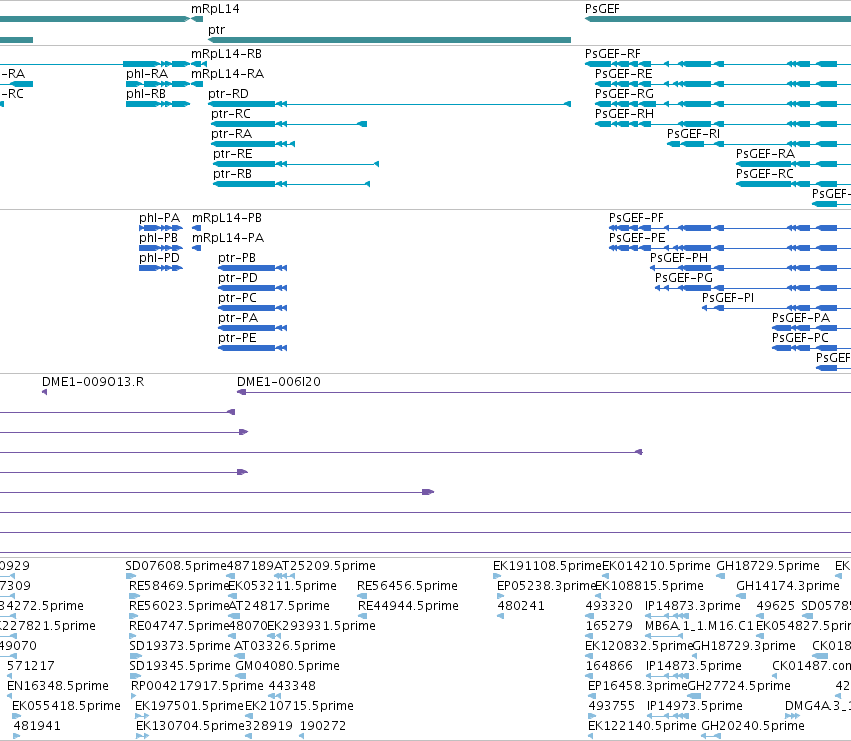The height and width of the screenshot is (741, 851).
Task: Click the ptr-RA transcript label
Action: point(232,134)
